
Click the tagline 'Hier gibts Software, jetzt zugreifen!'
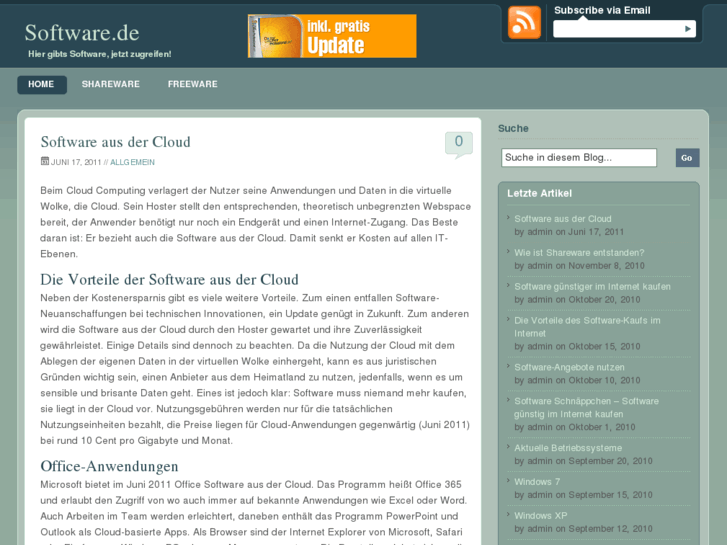pos(100,54)
